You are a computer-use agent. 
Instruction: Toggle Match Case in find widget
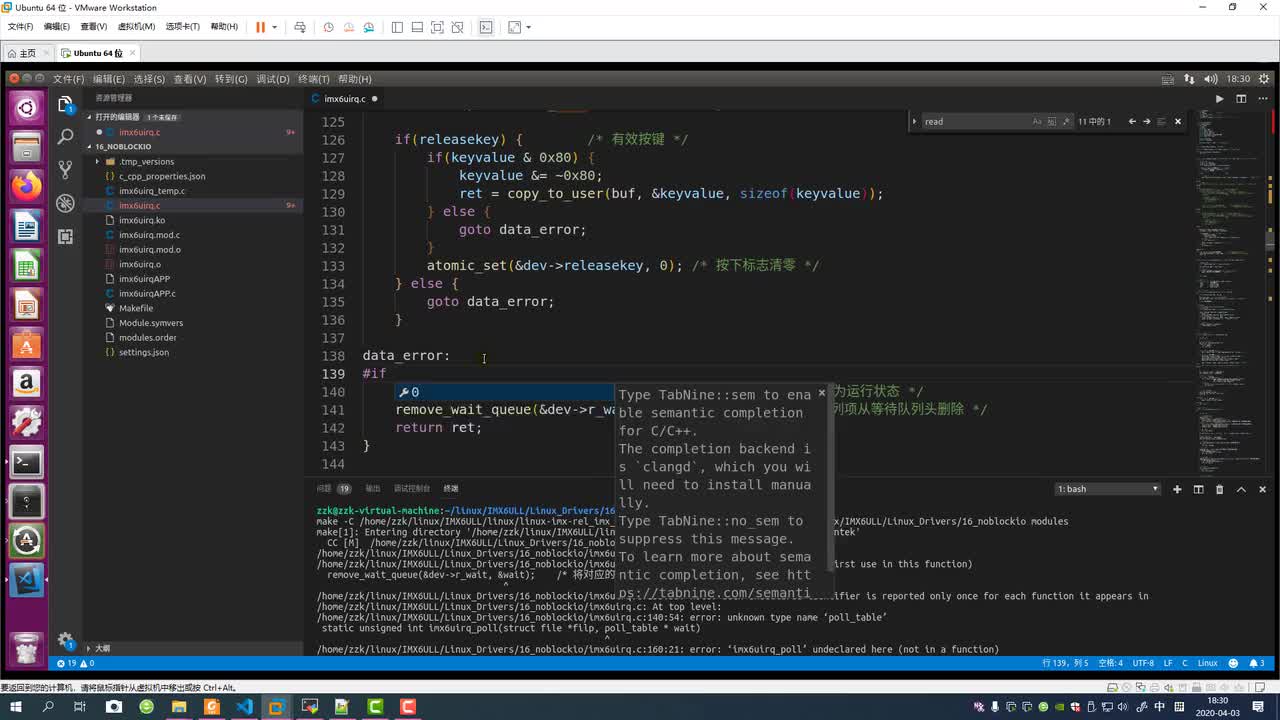point(1037,121)
